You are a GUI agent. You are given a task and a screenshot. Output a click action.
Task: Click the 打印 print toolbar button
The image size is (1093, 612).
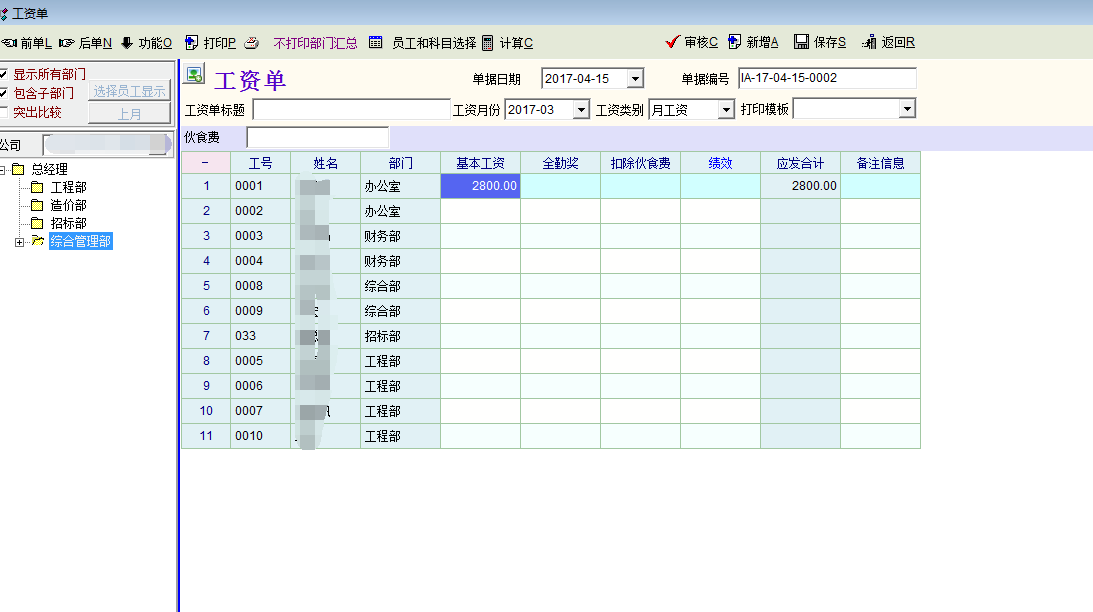pos(192,43)
